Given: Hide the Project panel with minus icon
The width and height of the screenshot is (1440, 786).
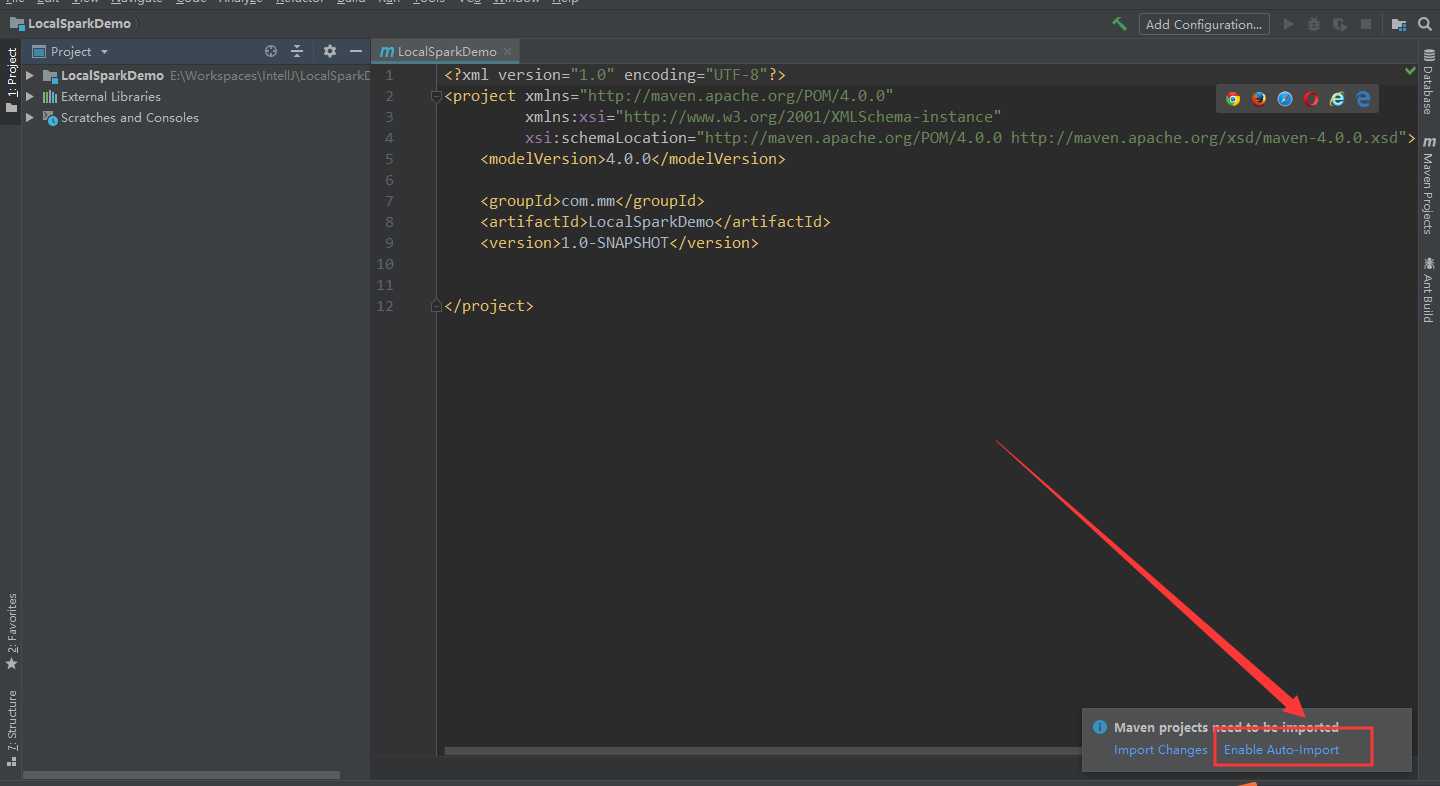Looking at the screenshot, I should pos(356,51).
